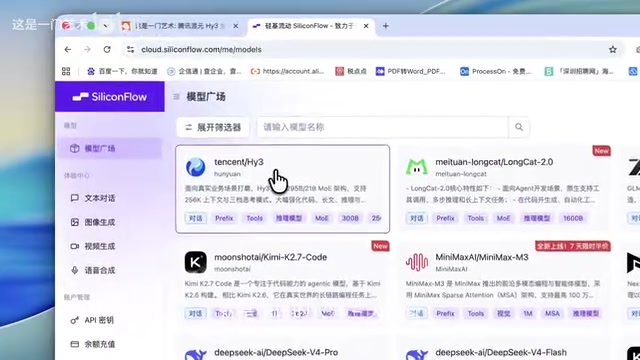The width and height of the screenshot is (640, 360).
Task: Switch to the 腾讯混元 Hy3 tab
Action: (180, 26)
